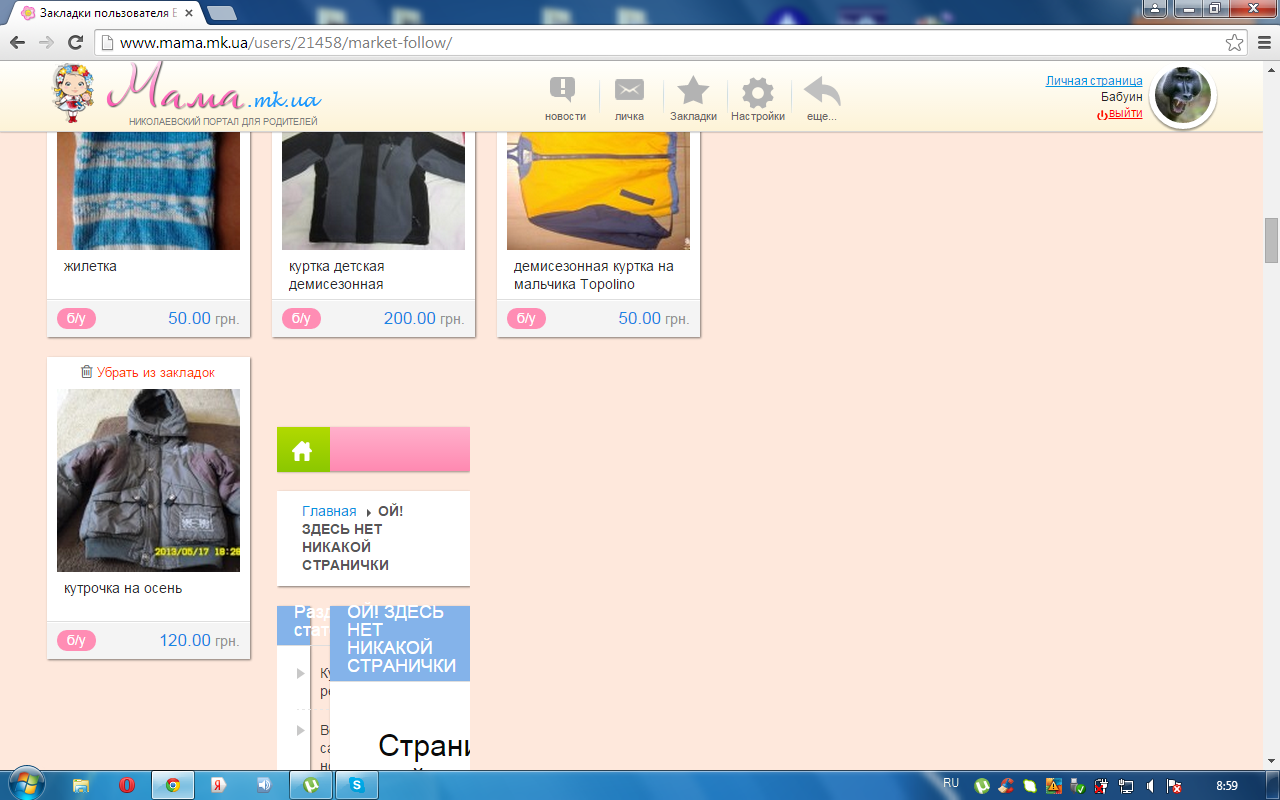Click the green home icon button

302,450
